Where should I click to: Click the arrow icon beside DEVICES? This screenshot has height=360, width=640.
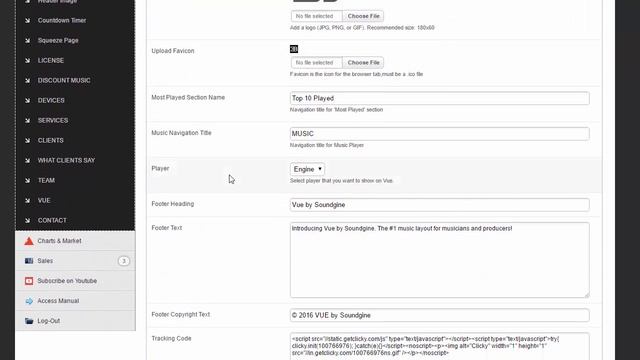[27, 100]
